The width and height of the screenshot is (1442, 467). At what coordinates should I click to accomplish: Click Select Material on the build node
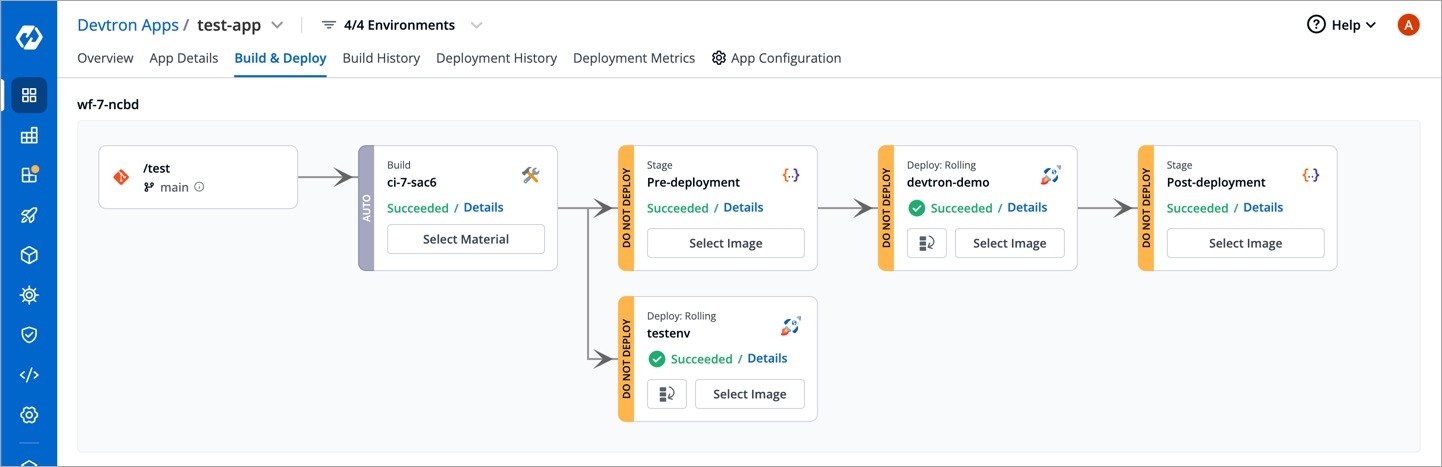[x=466, y=239]
